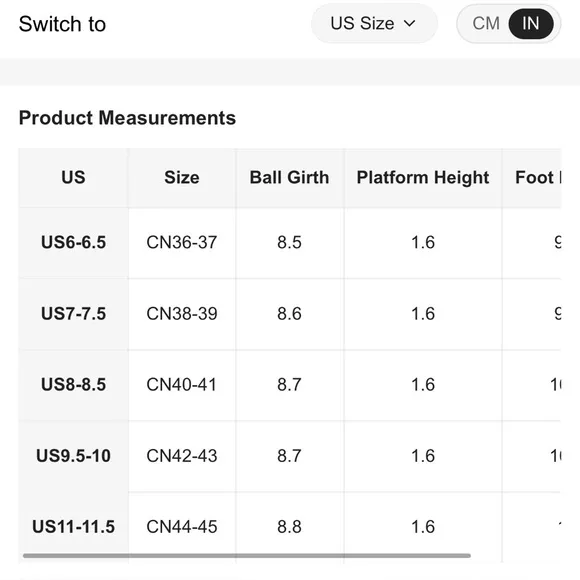Image resolution: width=580 pixels, height=580 pixels.
Task: Click the Platform Height column header
Action: pyautogui.click(x=423, y=178)
